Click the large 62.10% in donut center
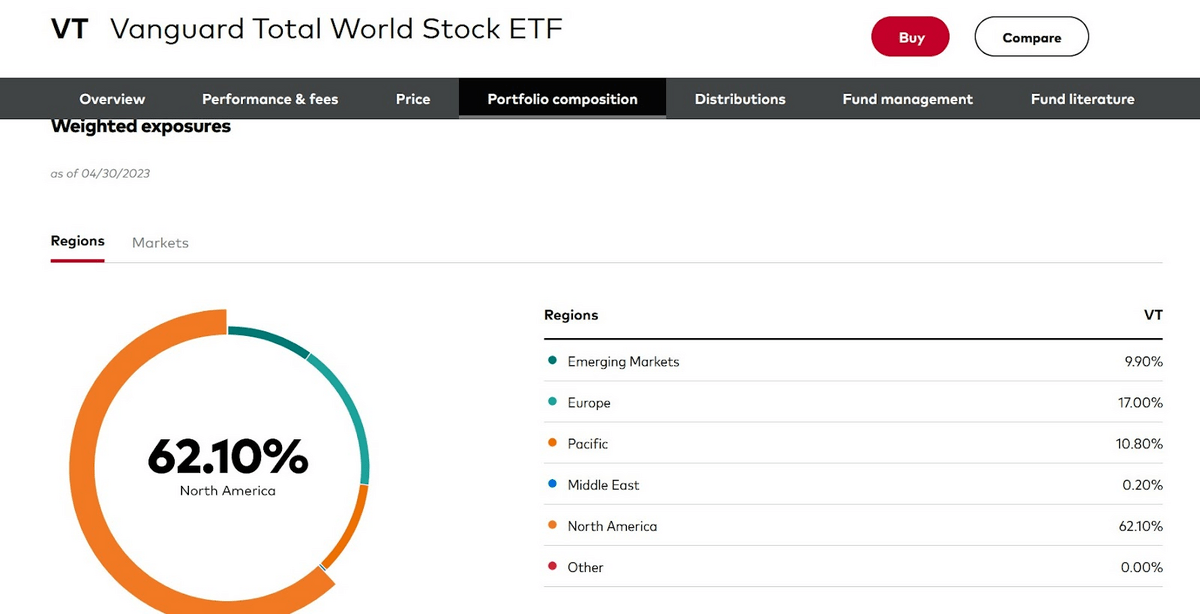Screen dimensions: 1200x614 click(228, 456)
